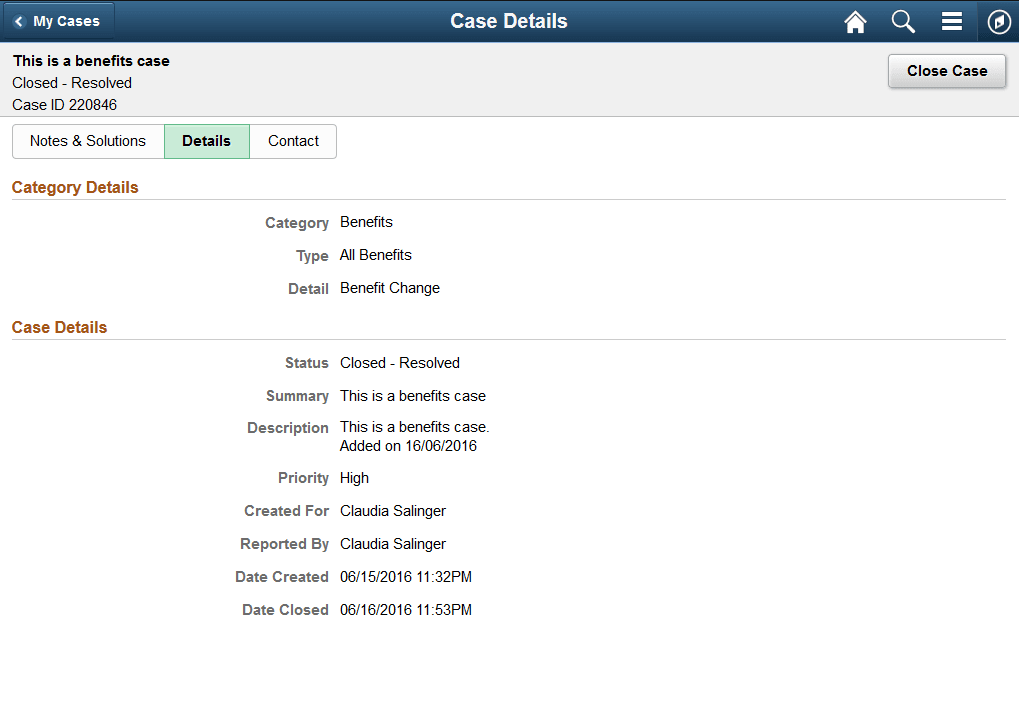Click the Priority field label
The width and height of the screenshot is (1019, 709).
tap(303, 478)
